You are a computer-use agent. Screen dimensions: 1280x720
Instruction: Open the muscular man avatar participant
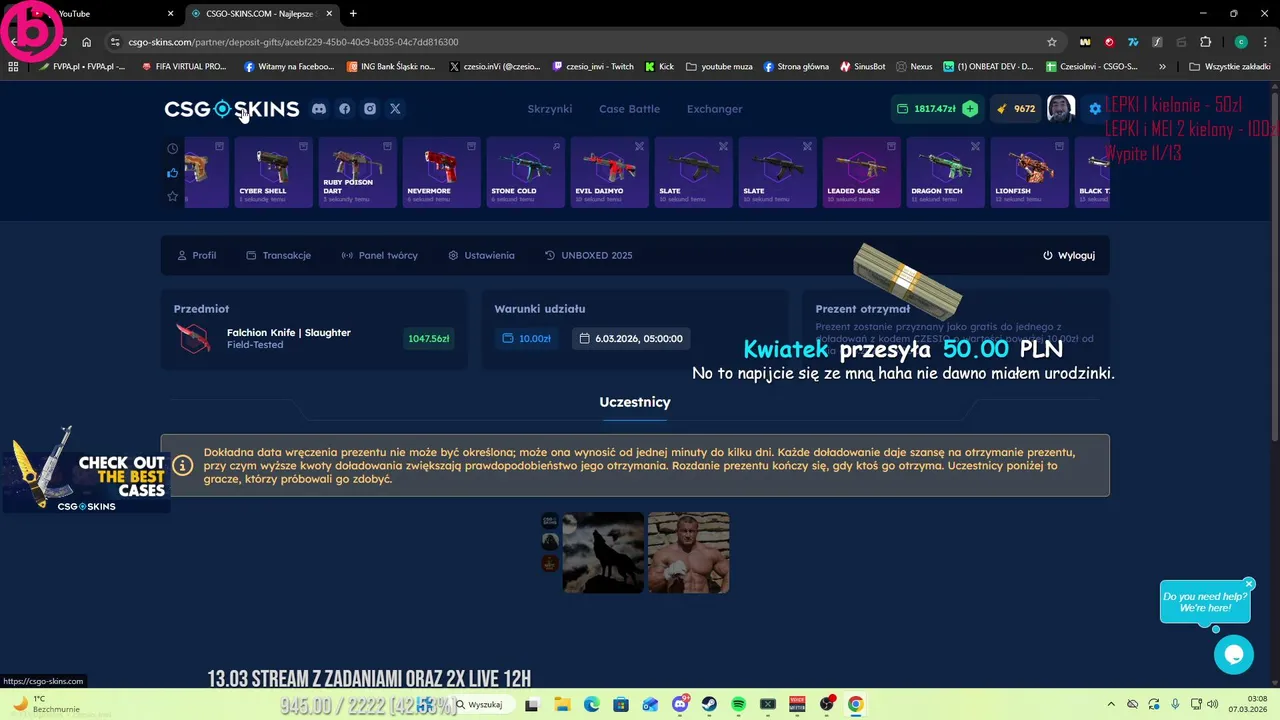pos(688,553)
